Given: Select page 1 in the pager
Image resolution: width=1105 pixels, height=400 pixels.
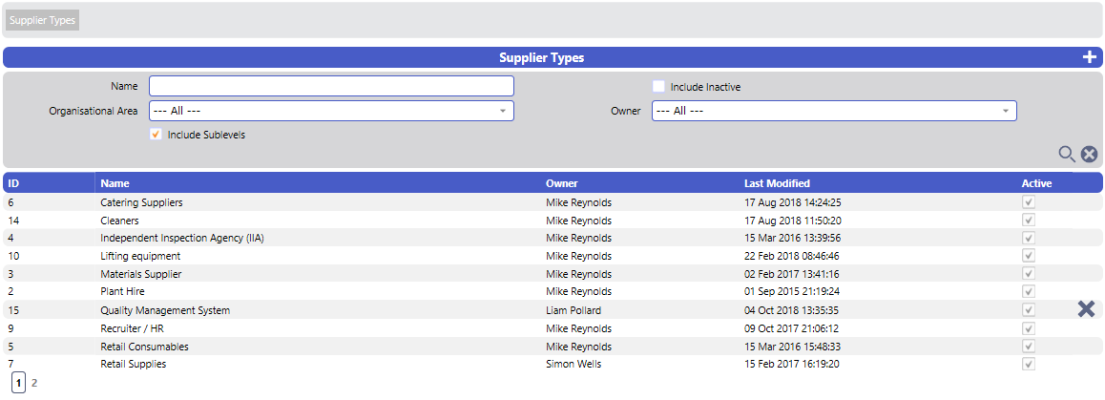Looking at the screenshot, I should (x=19, y=383).
